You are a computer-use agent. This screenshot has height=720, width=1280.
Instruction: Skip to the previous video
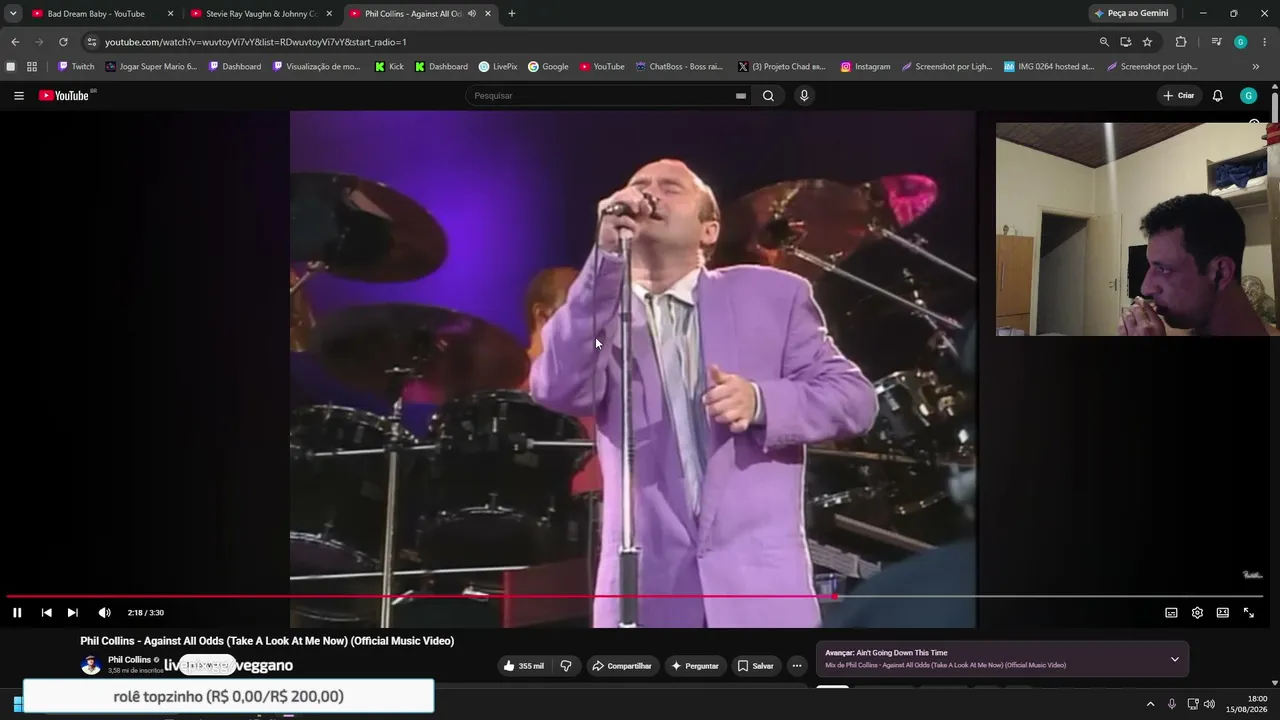click(x=46, y=613)
